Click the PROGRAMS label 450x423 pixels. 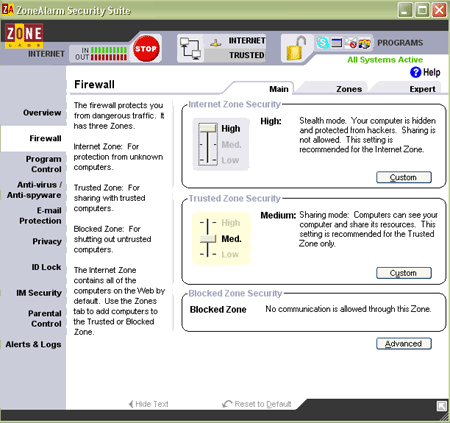(400, 43)
